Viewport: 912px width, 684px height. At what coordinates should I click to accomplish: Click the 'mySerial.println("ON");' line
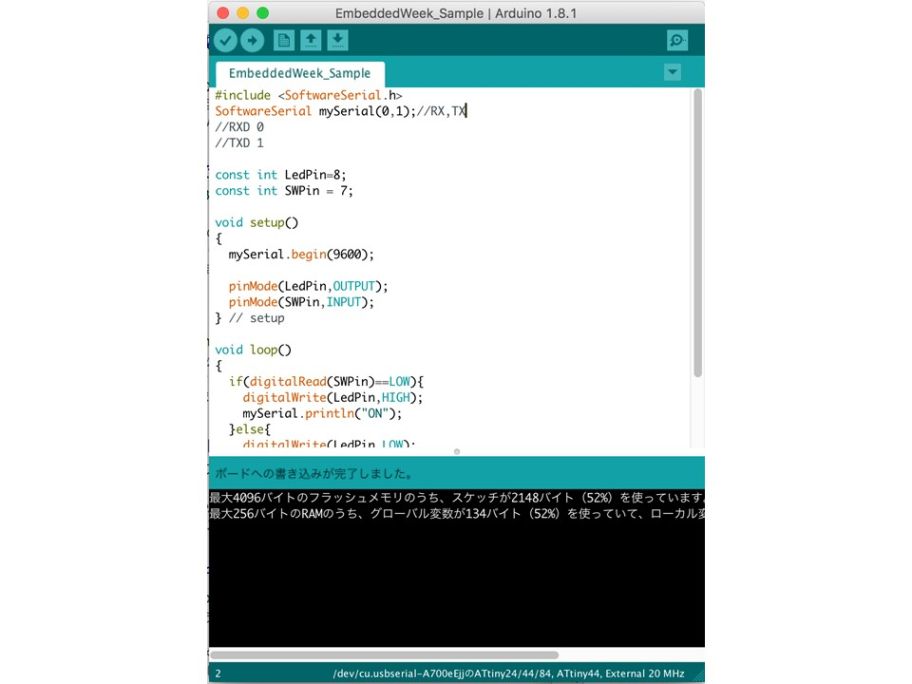[x=322, y=414]
